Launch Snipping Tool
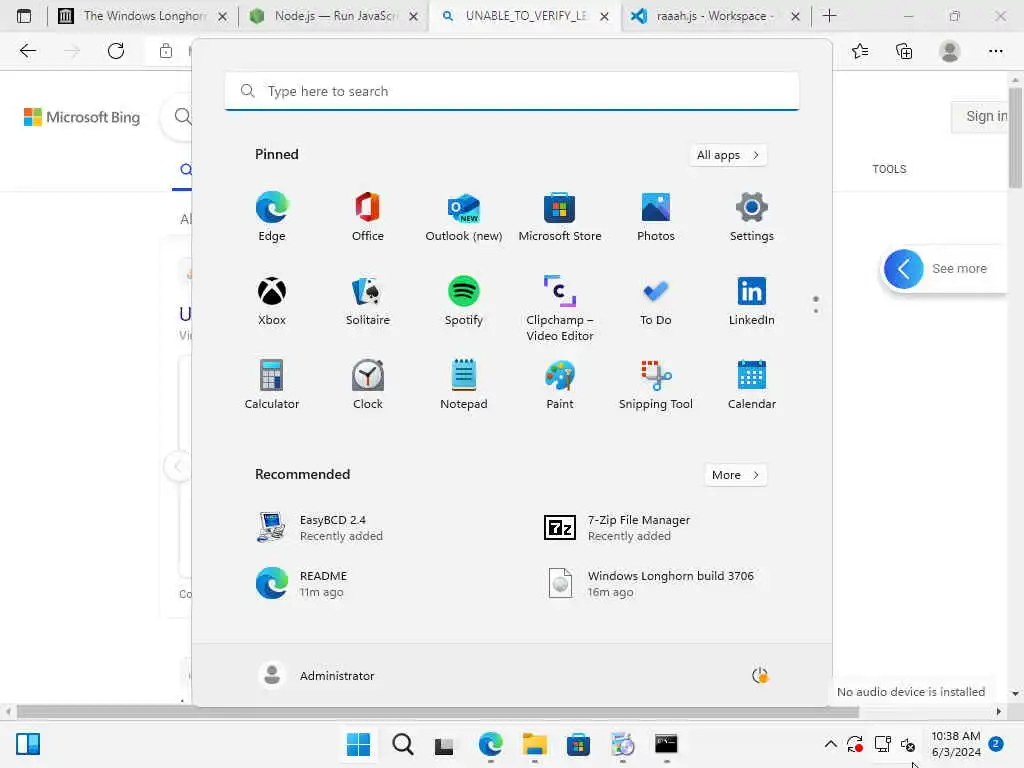This screenshot has height=768, width=1024. click(x=656, y=385)
